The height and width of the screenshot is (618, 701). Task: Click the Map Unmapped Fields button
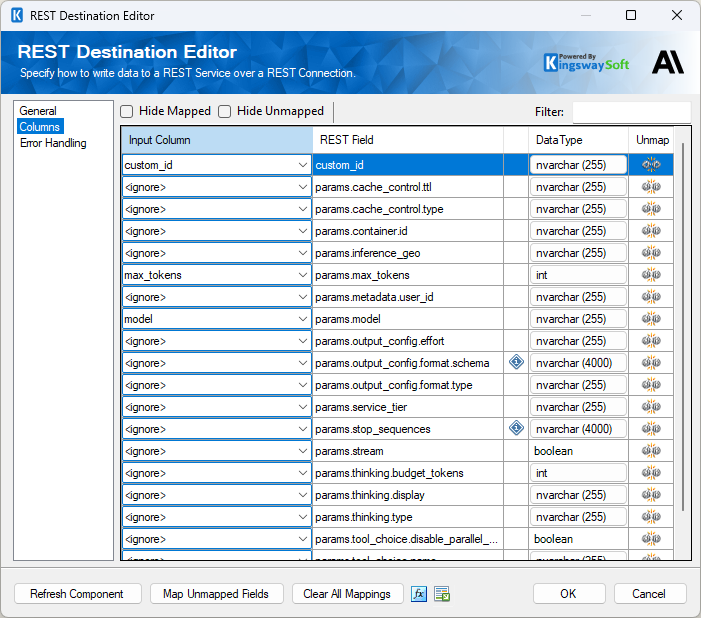[216, 594]
